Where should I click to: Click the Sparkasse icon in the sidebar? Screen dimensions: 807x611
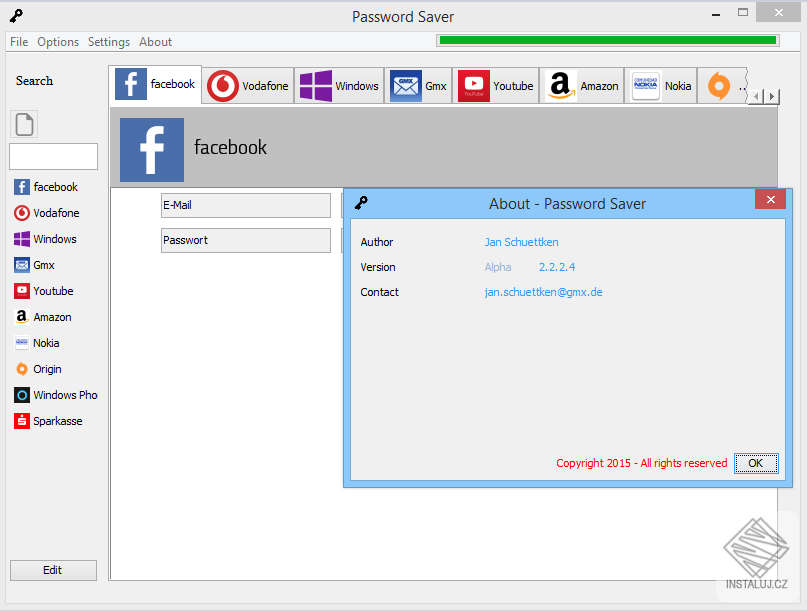click(x=22, y=421)
